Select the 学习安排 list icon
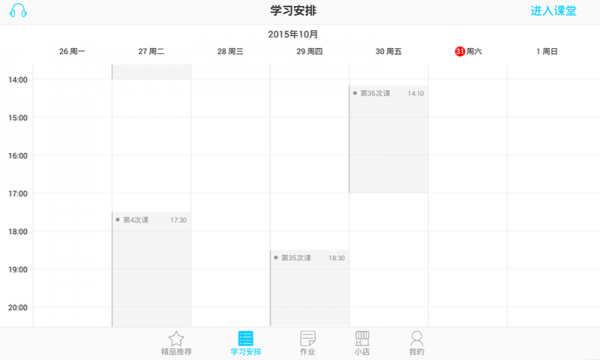Screen dimensions: 600x360 [x=246, y=339]
